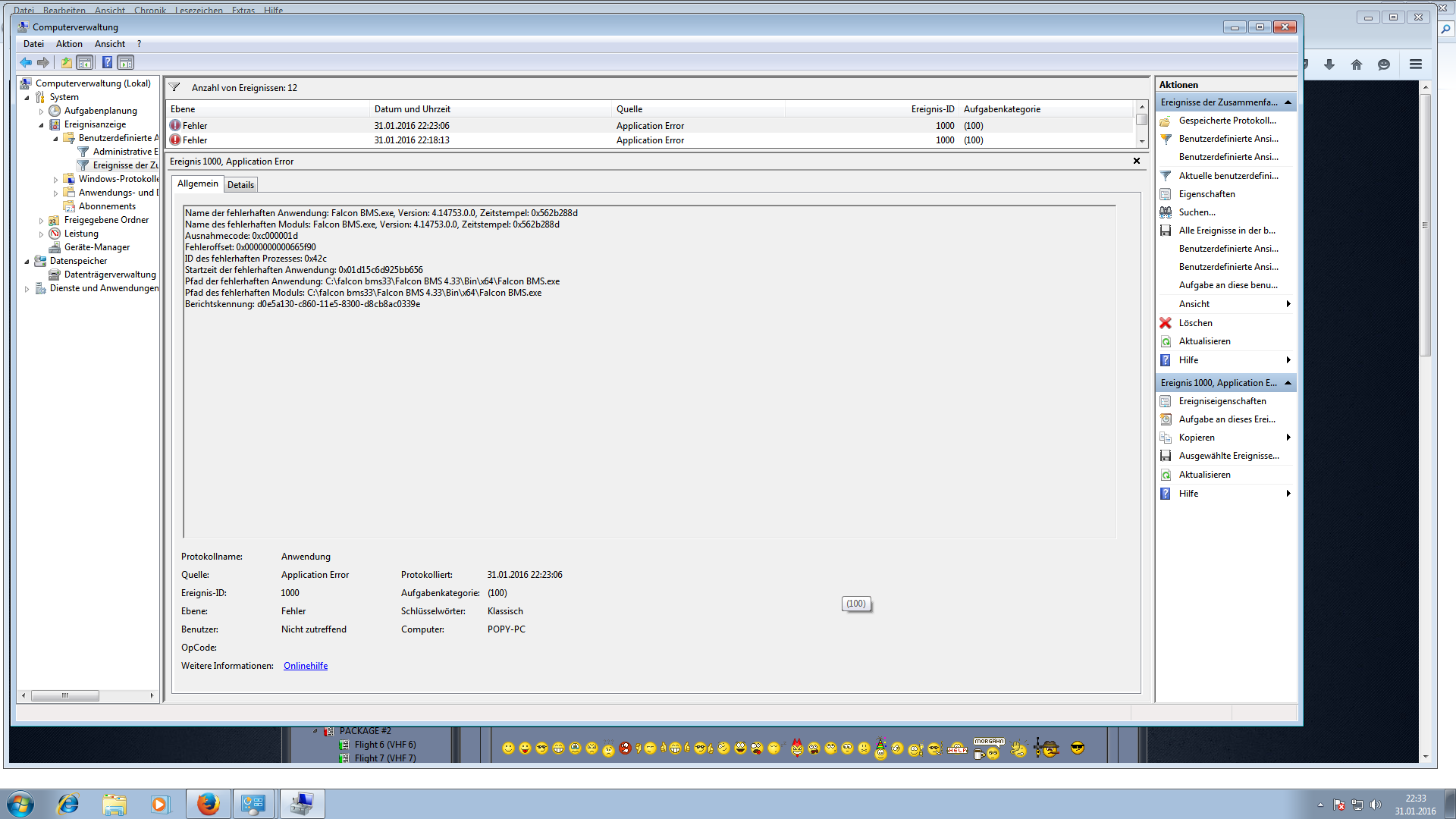
Task: Toggle the Action pane toolbar icon
Action: 126,63
